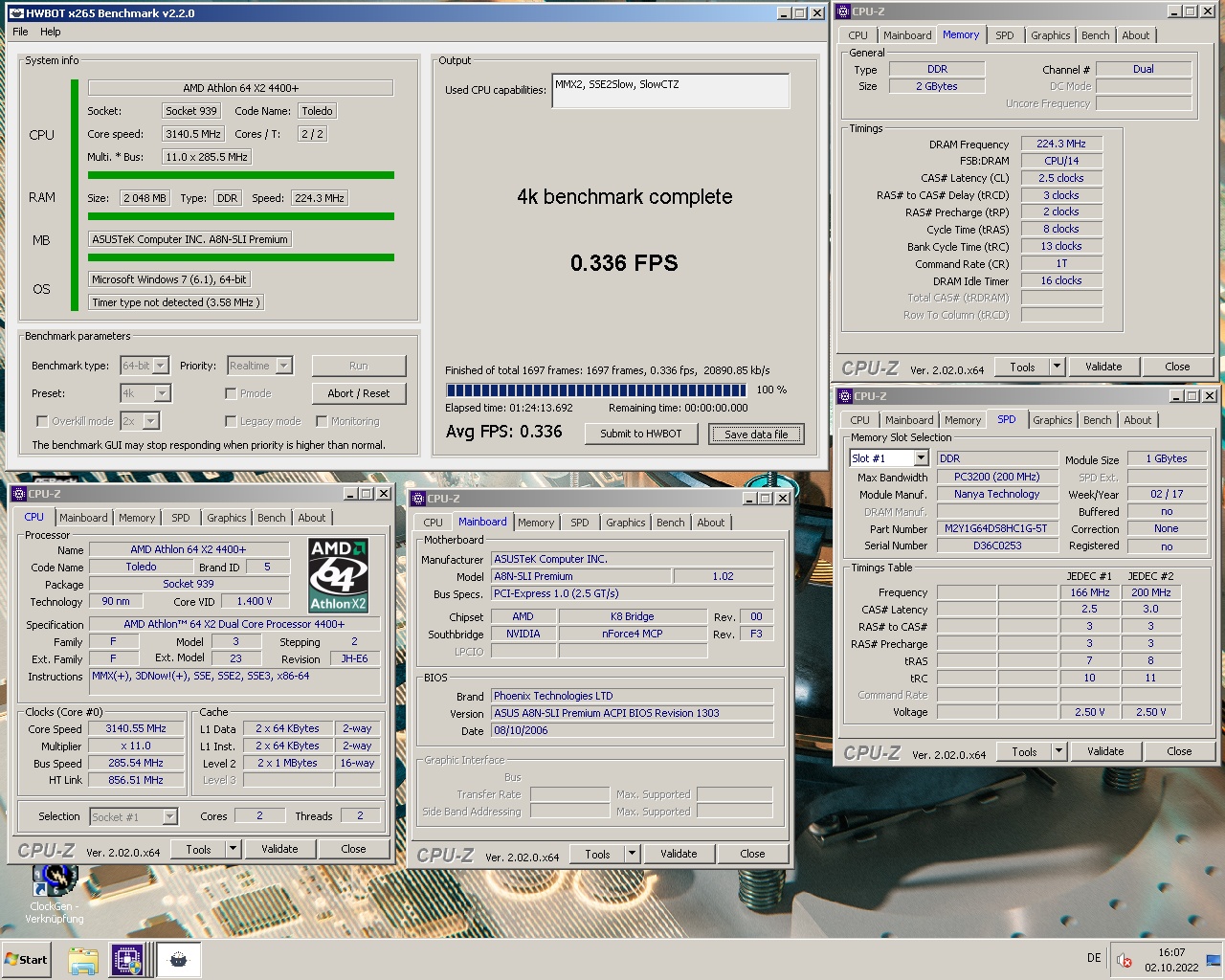Image resolution: width=1225 pixels, height=980 pixels.
Task: Open Windows Explorer folder icon in taskbar
Action: (x=83, y=960)
